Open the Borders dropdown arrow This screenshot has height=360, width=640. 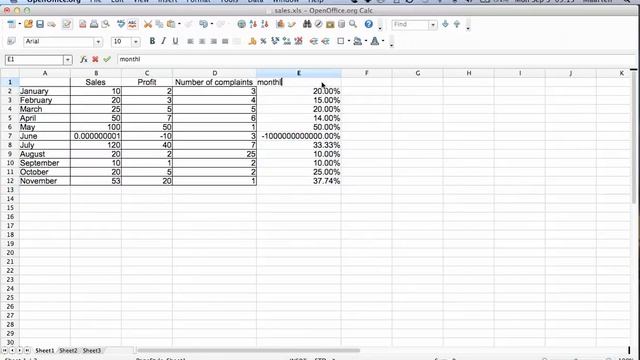pos(349,41)
